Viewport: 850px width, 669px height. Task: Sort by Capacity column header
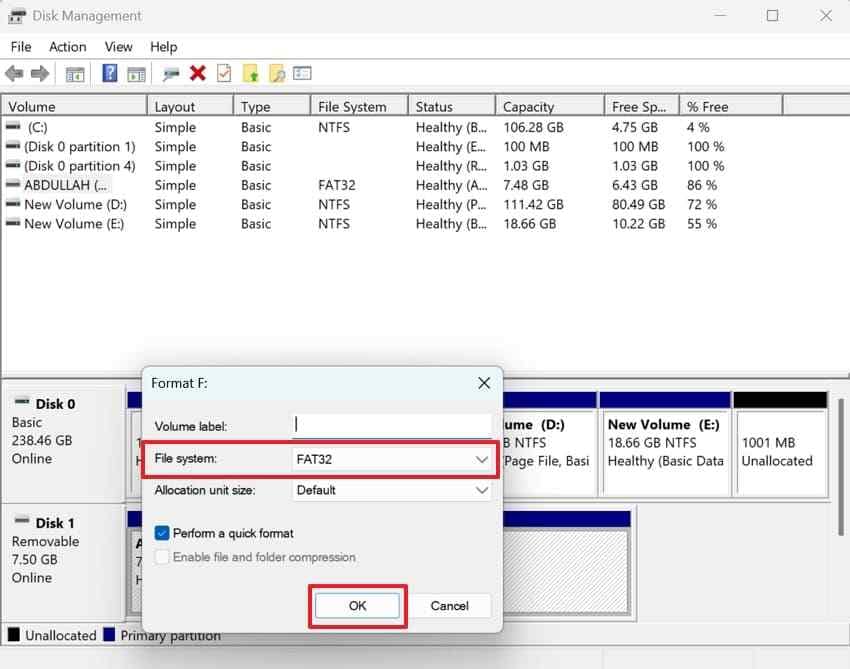click(x=550, y=106)
